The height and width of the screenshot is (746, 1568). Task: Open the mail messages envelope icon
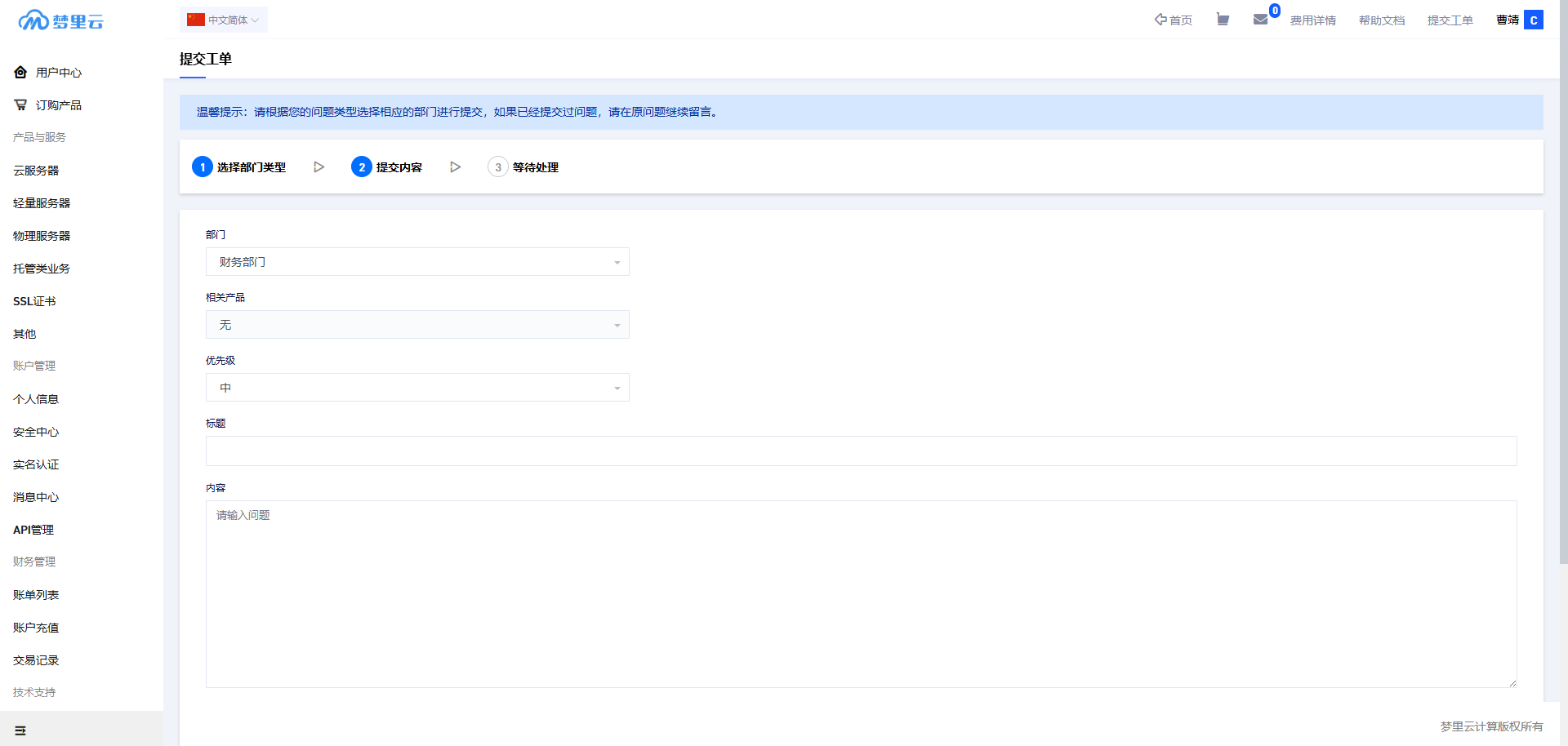pos(1260,20)
